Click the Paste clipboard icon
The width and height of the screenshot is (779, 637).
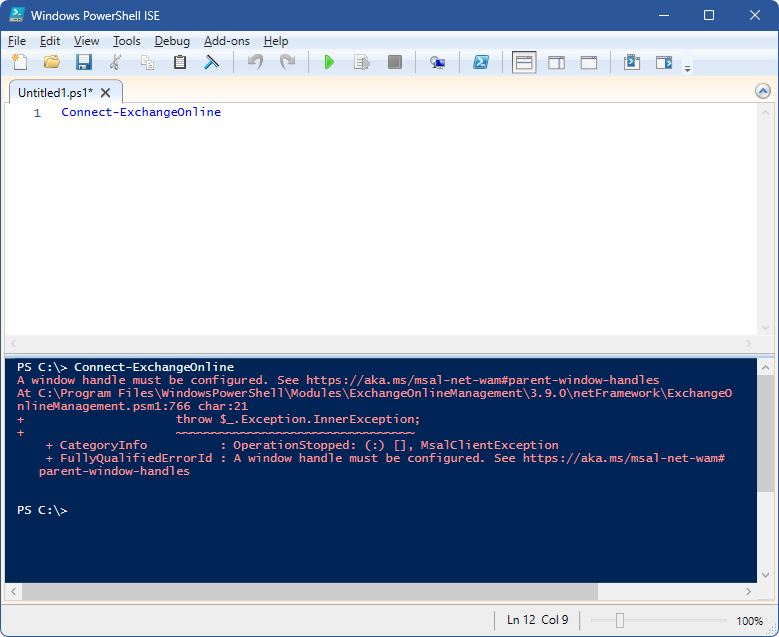(180, 62)
